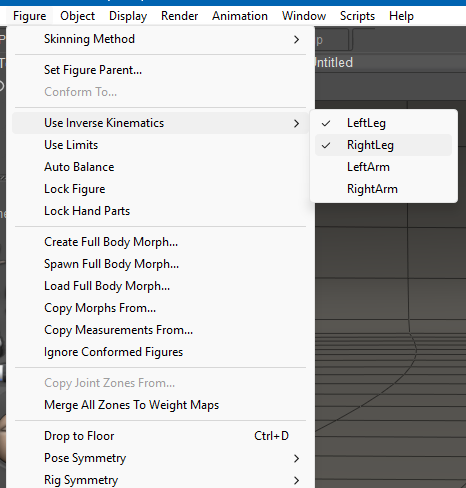The width and height of the screenshot is (466, 488).
Task: Enable inverse kinematics for LeftArm
Action: click(384, 167)
